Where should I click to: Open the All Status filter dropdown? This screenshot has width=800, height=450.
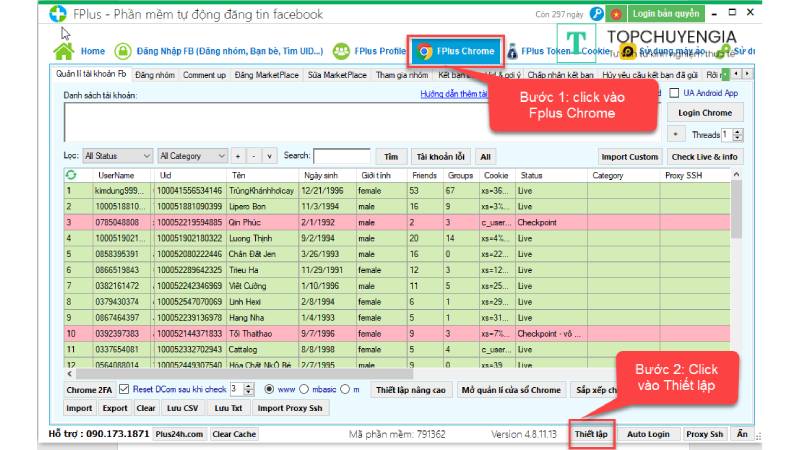116,156
